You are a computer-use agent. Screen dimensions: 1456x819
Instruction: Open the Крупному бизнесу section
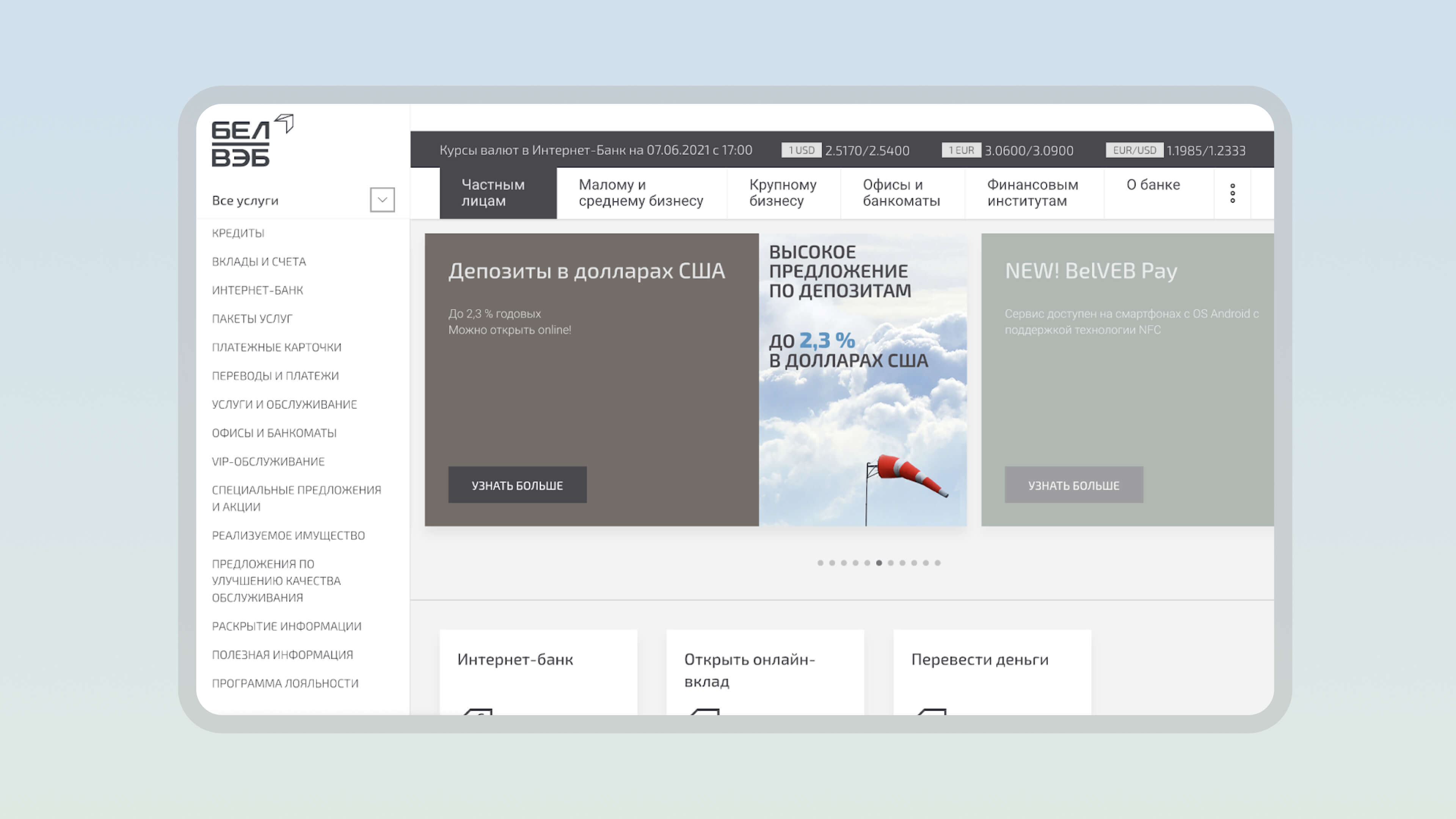[783, 193]
